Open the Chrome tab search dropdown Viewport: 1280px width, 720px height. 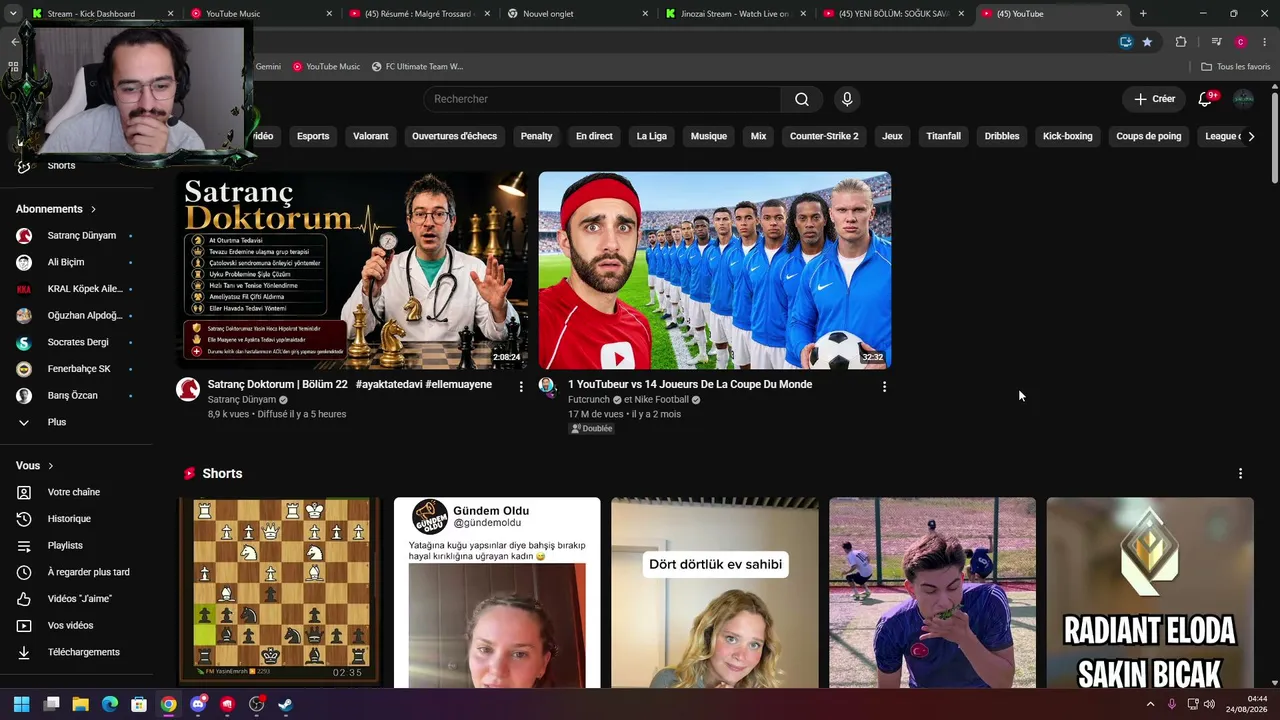tap(13, 14)
